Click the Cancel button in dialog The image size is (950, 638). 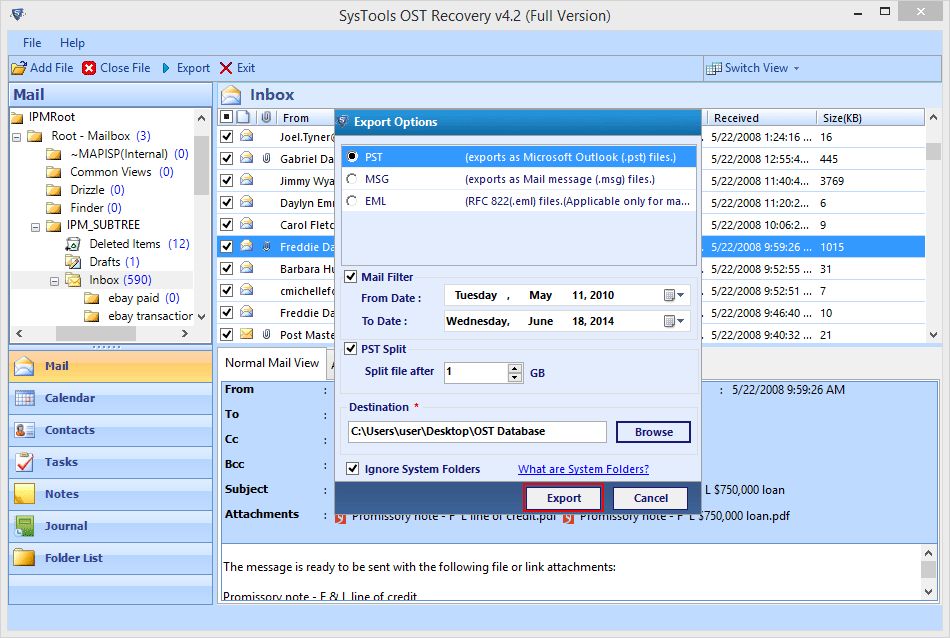point(650,498)
